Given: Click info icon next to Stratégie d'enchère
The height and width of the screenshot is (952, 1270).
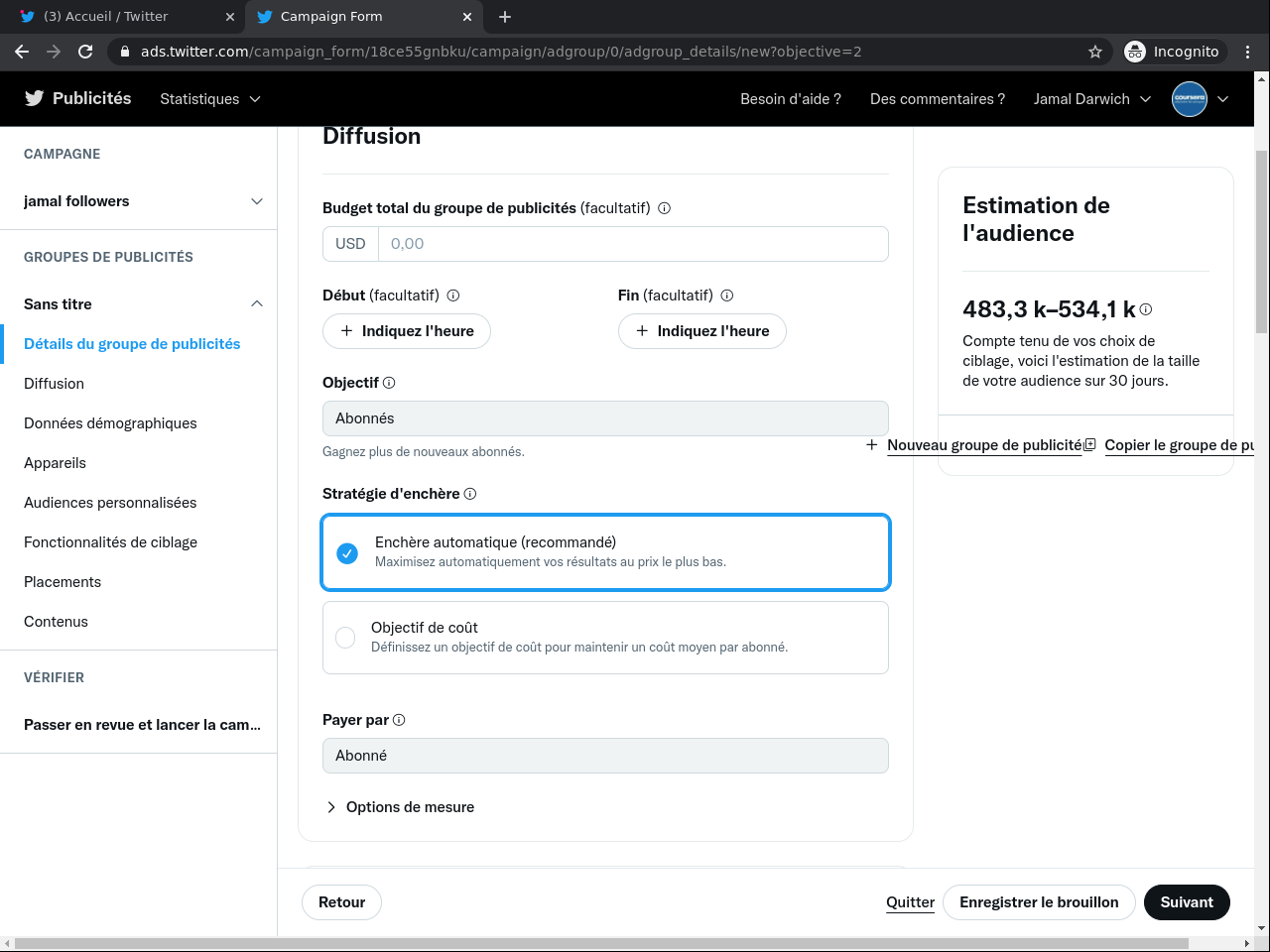Looking at the screenshot, I should (x=470, y=494).
